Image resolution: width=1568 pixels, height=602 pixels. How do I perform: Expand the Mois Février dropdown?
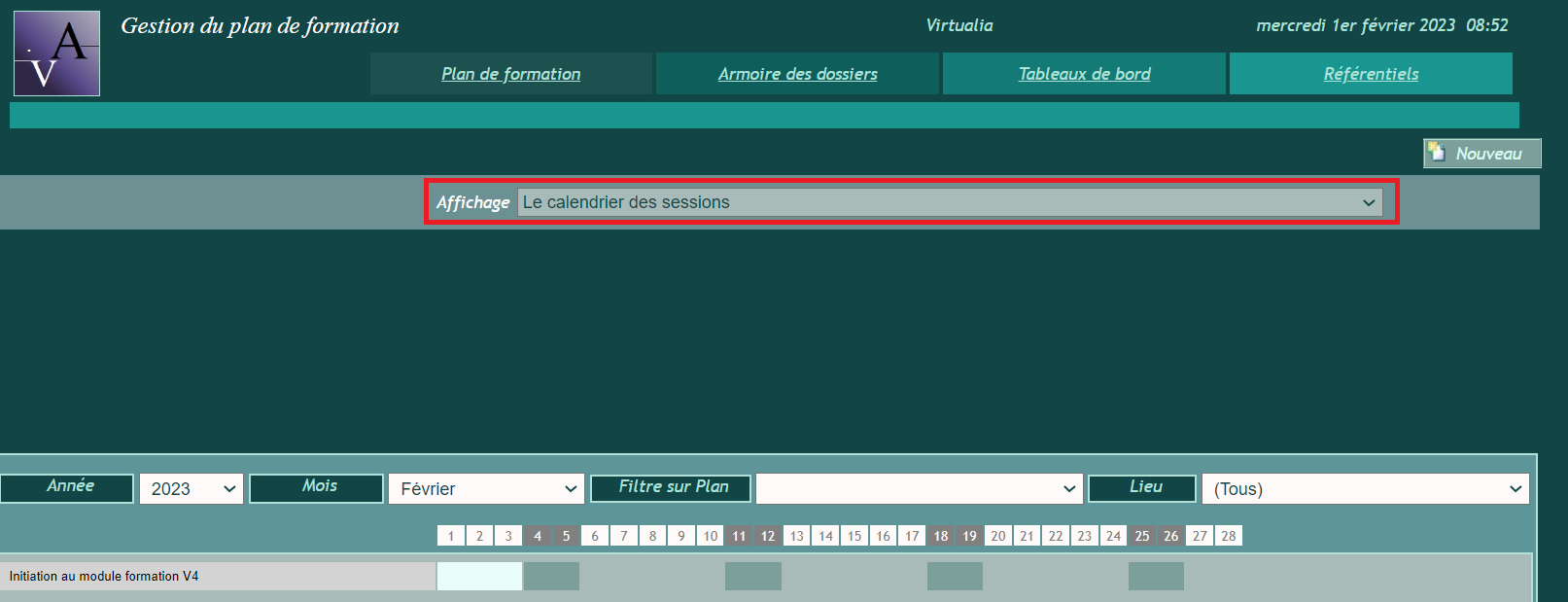[x=486, y=489]
